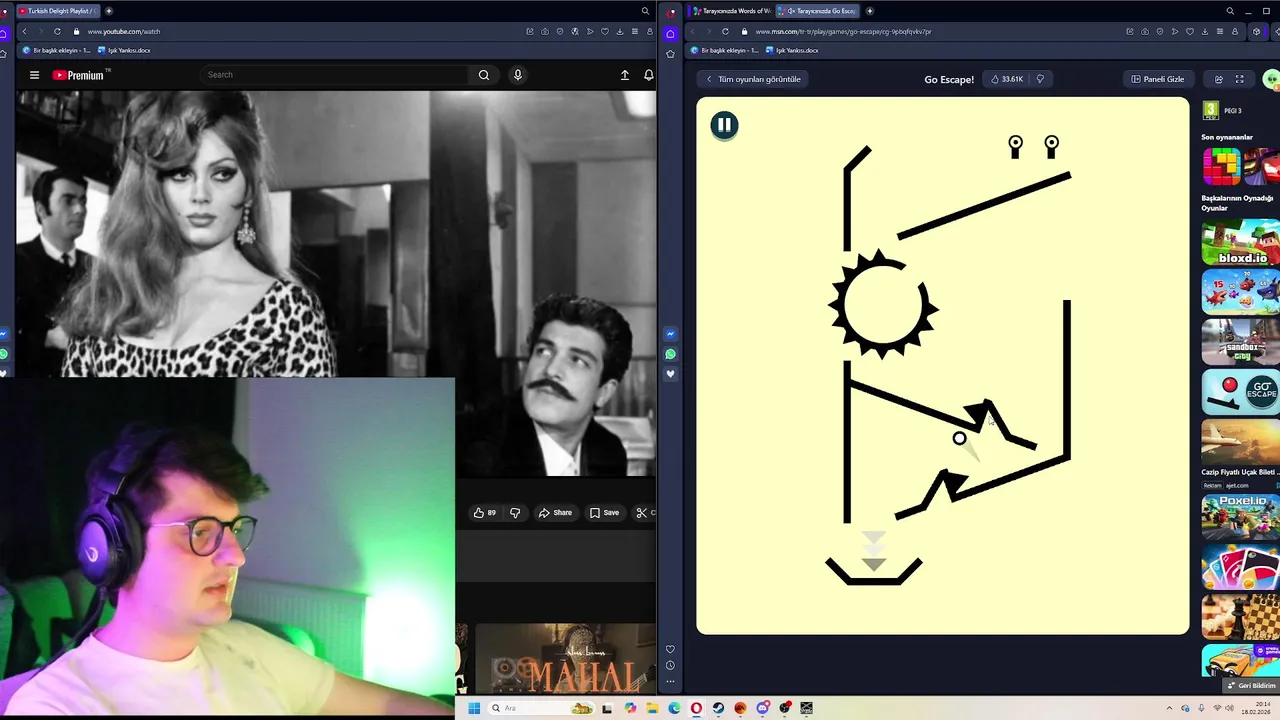This screenshot has width=1280, height=720.
Task: Open the Windows Start menu
Action: [473, 708]
